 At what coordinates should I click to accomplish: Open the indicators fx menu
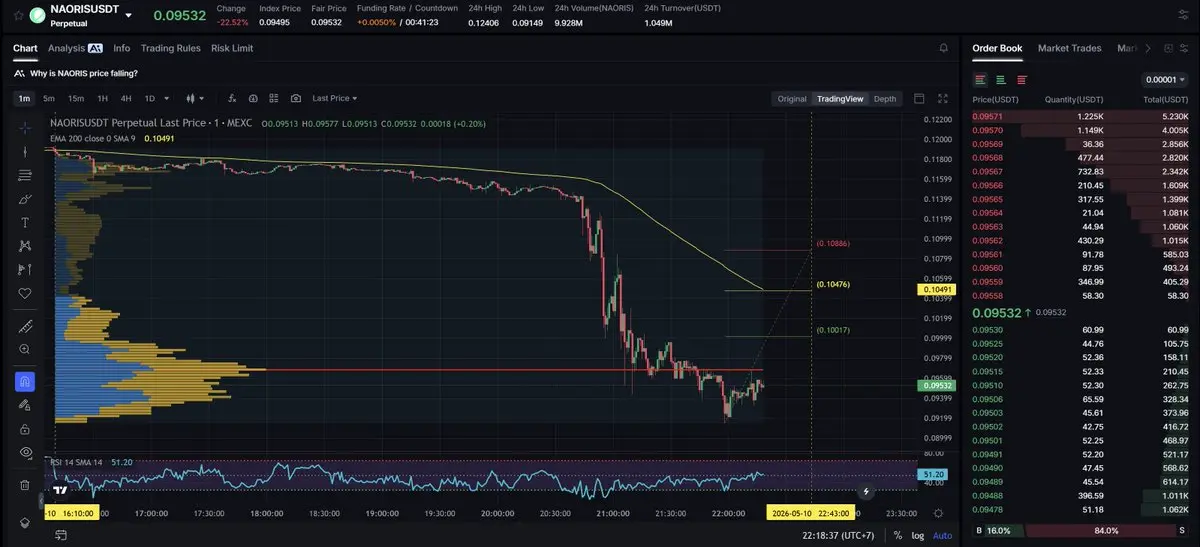[232, 98]
